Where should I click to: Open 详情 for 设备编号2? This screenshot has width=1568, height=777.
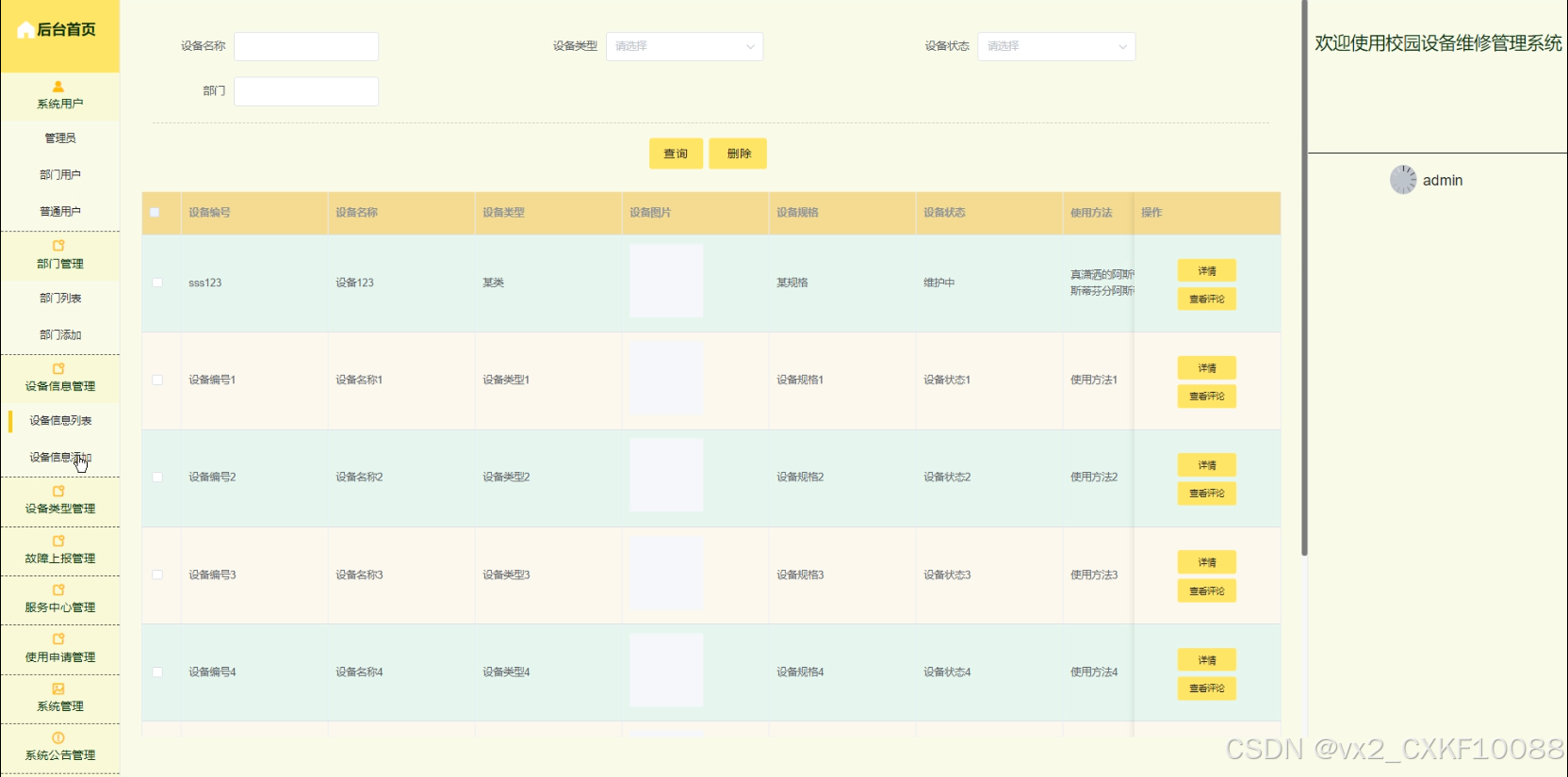[x=1207, y=465]
